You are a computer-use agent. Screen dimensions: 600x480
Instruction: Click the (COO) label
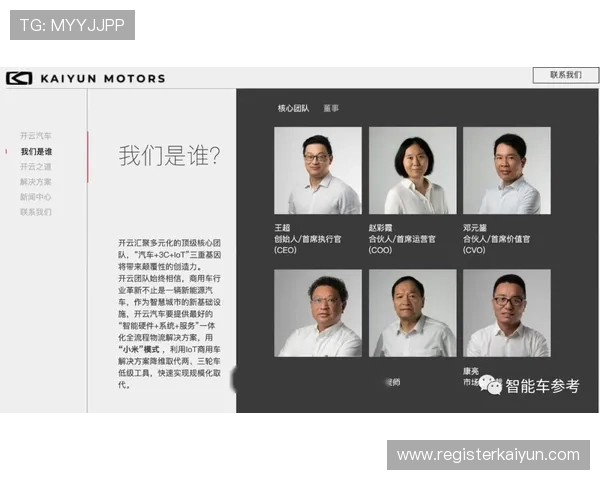point(380,250)
